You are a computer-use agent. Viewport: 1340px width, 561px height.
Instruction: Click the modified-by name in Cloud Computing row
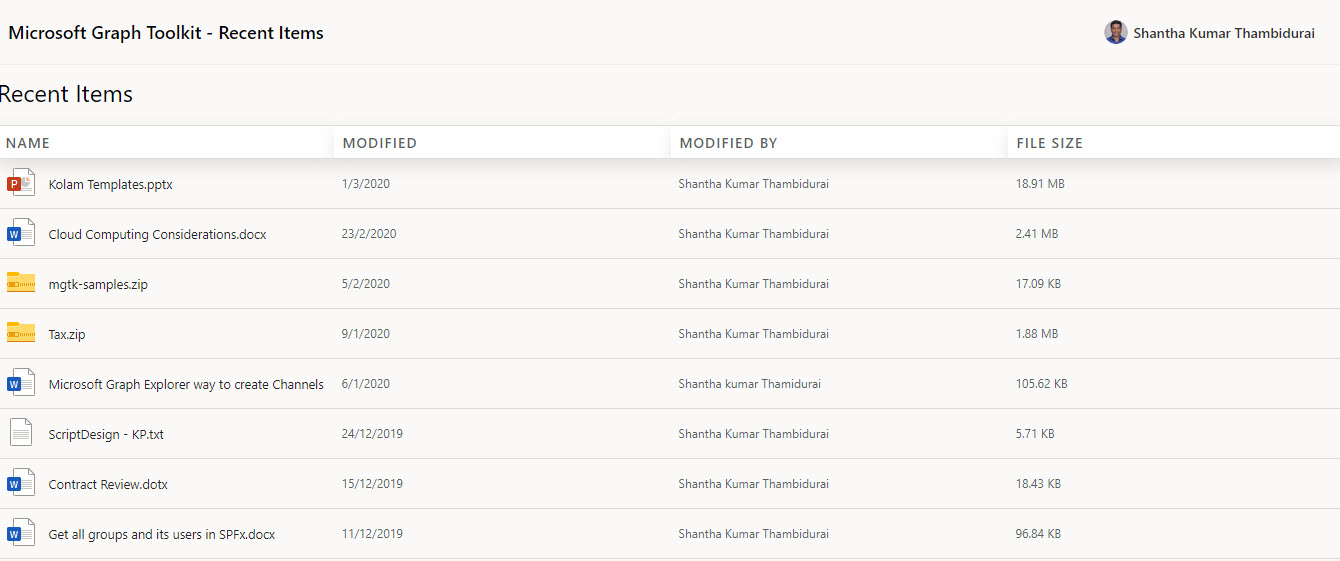753,234
